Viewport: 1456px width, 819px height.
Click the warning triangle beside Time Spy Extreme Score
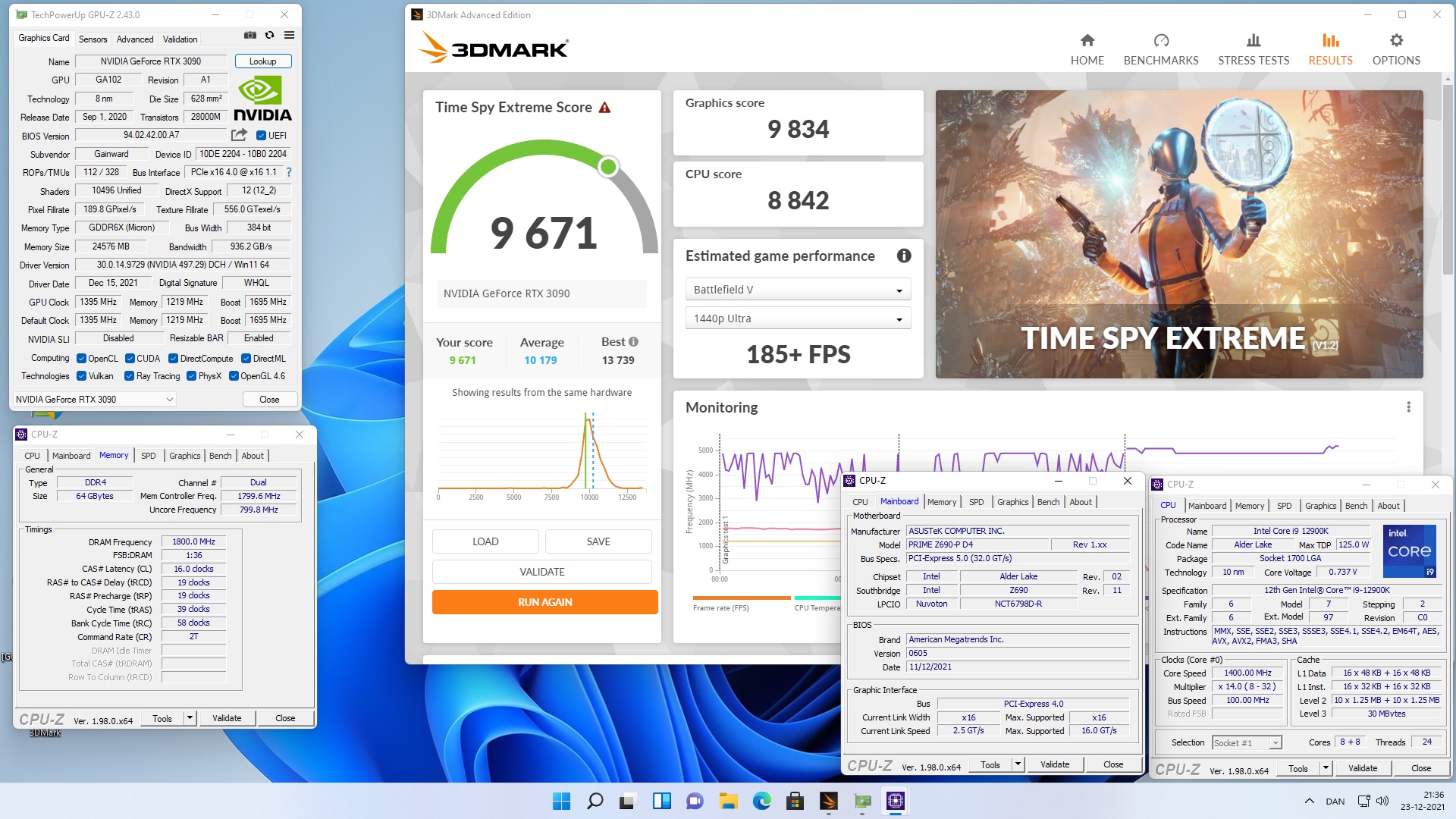[604, 108]
